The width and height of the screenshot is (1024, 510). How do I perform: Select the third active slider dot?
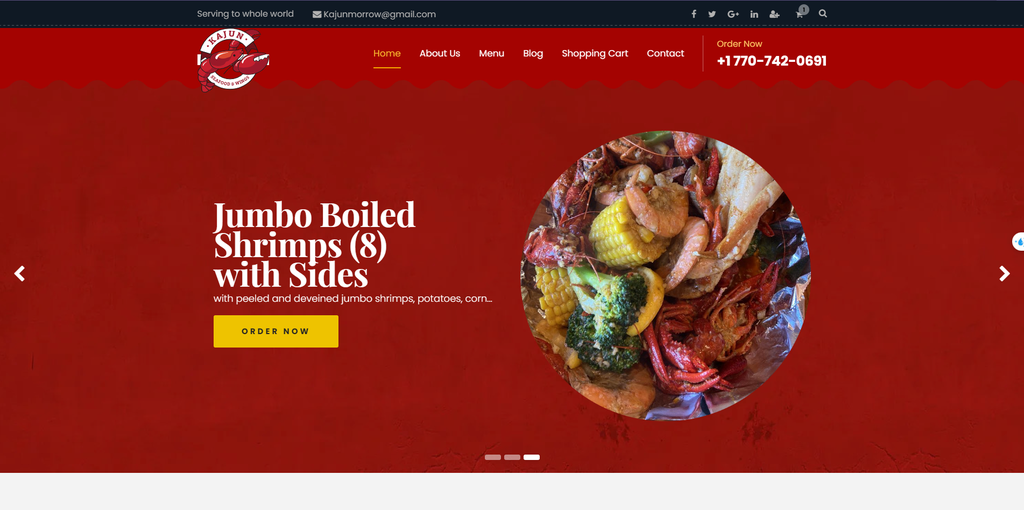pos(532,457)
